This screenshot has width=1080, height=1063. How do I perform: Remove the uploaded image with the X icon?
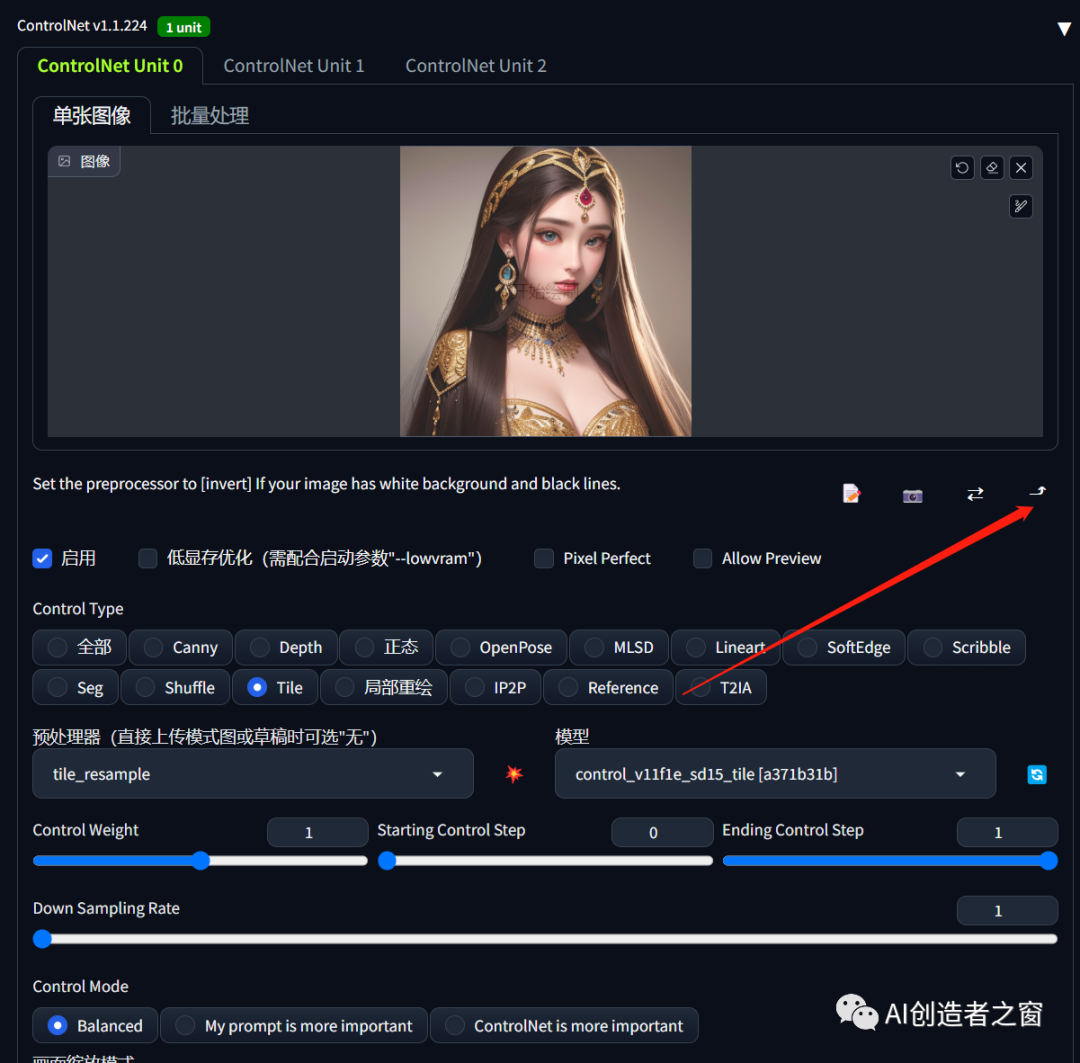[1020, 167]
